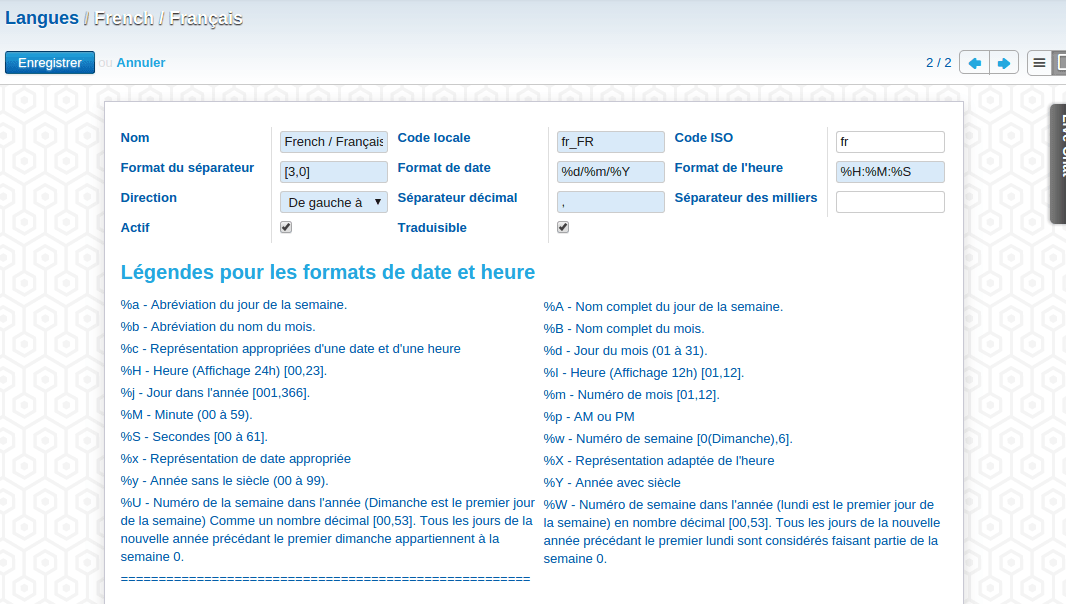Click the Code ISO label
The width and height of the screenshot is (1066, 604).
[704, 137]
